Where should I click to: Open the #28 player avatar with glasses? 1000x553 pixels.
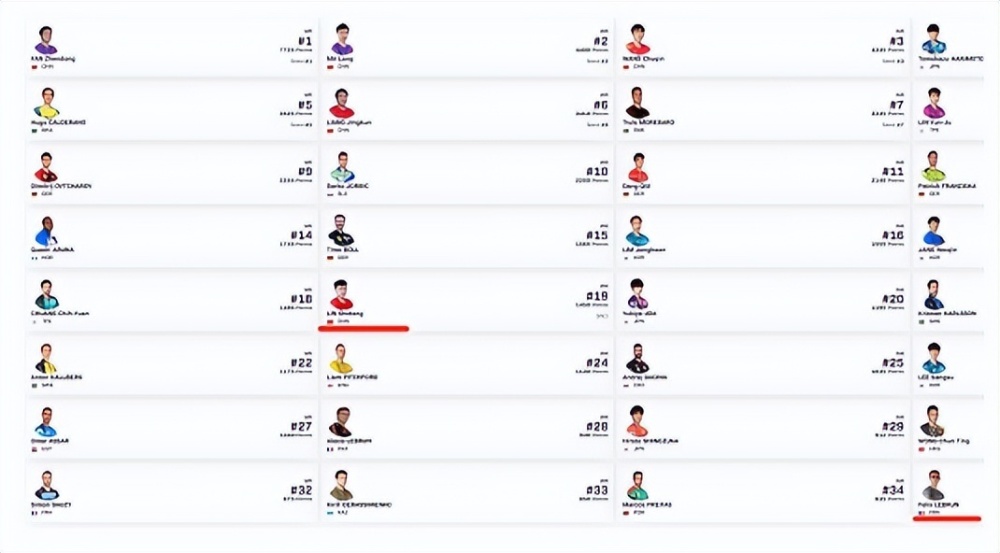coord(341,422)
